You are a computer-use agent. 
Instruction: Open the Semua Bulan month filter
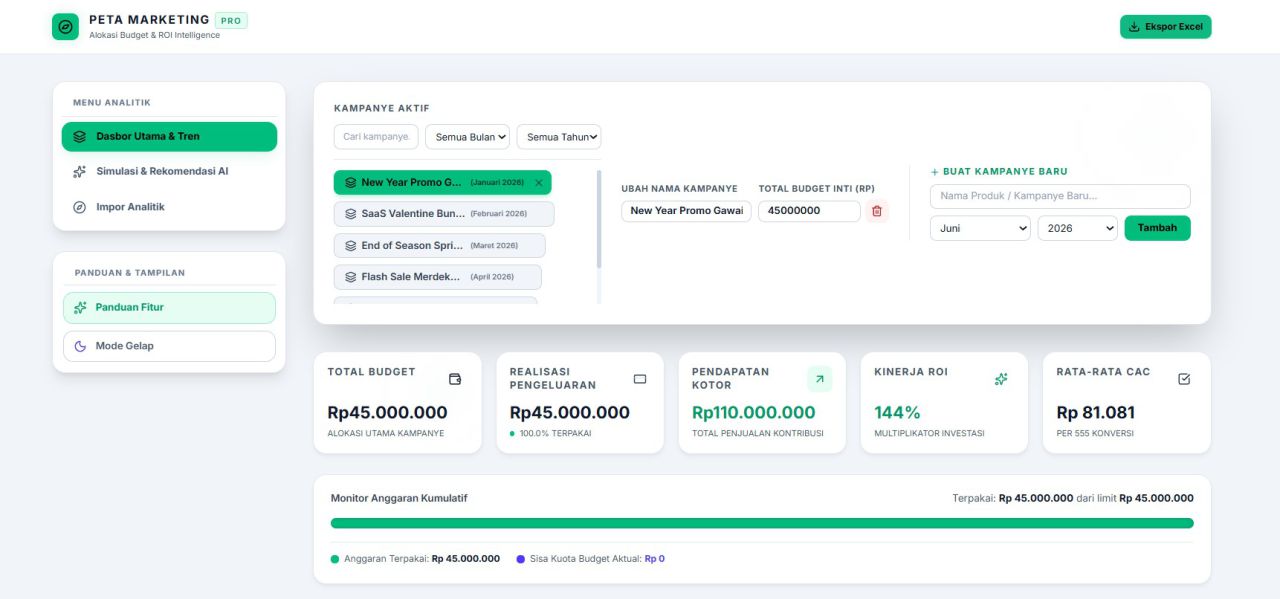coord(467,137)
